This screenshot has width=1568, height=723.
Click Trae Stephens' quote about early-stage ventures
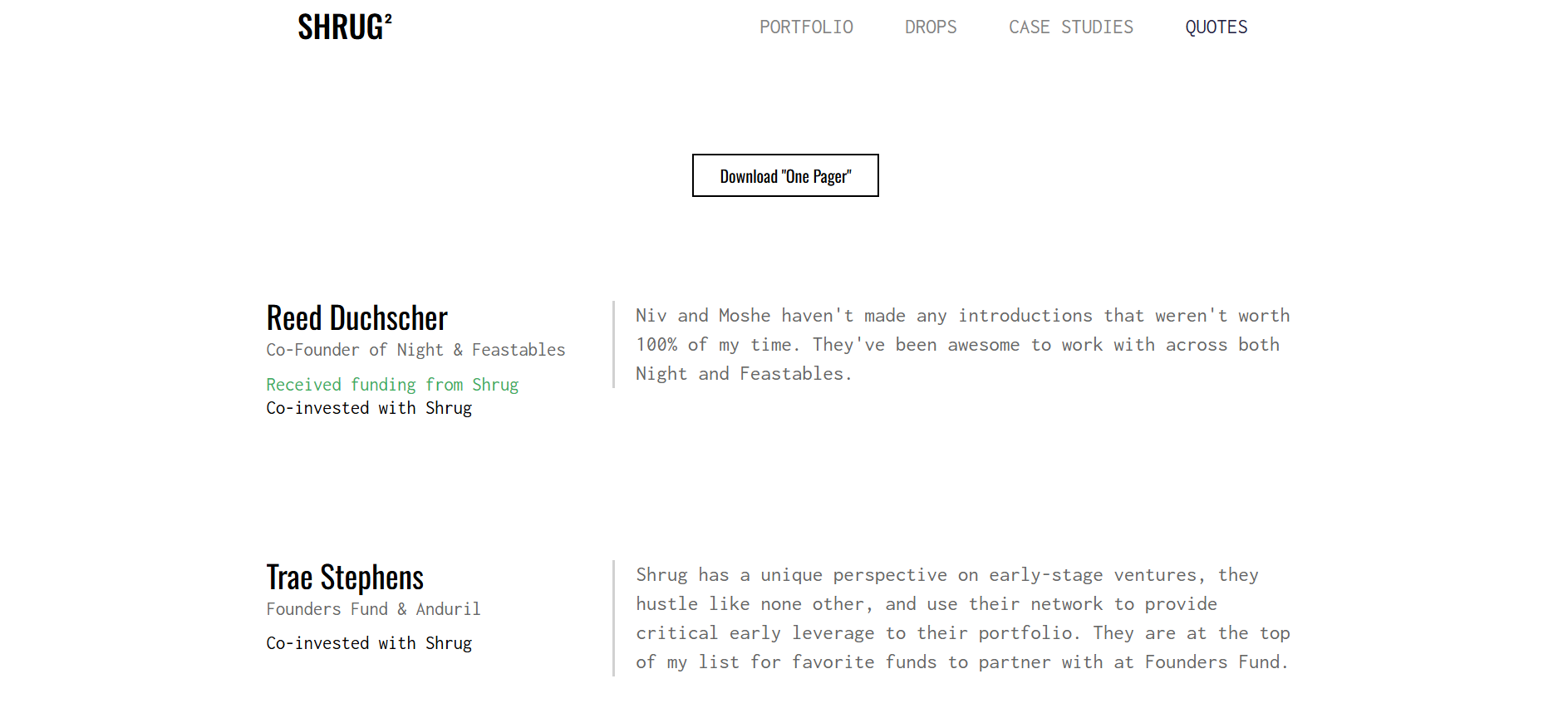click(962, 618)
